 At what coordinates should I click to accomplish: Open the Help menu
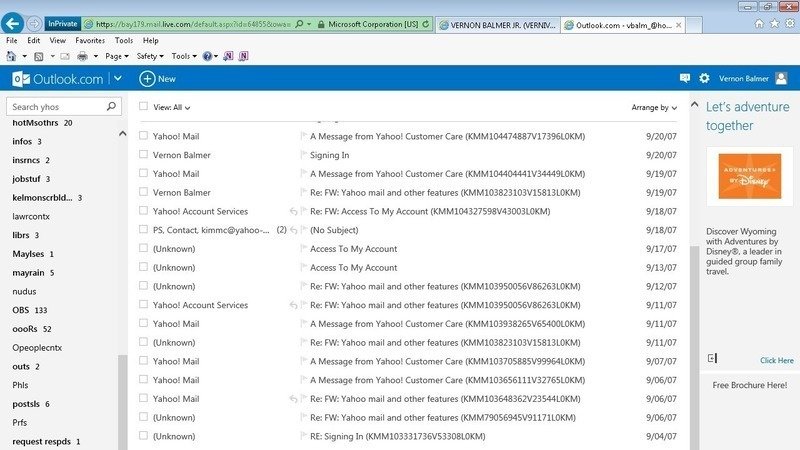click(151, 40)
